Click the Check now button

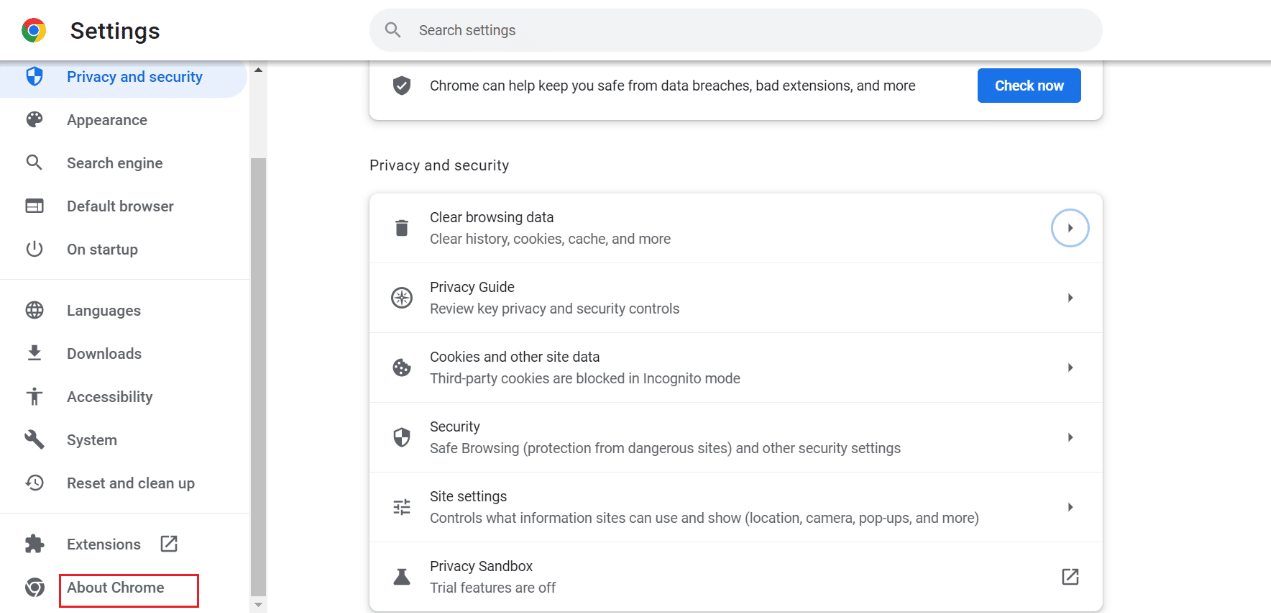pos(1029,86)
